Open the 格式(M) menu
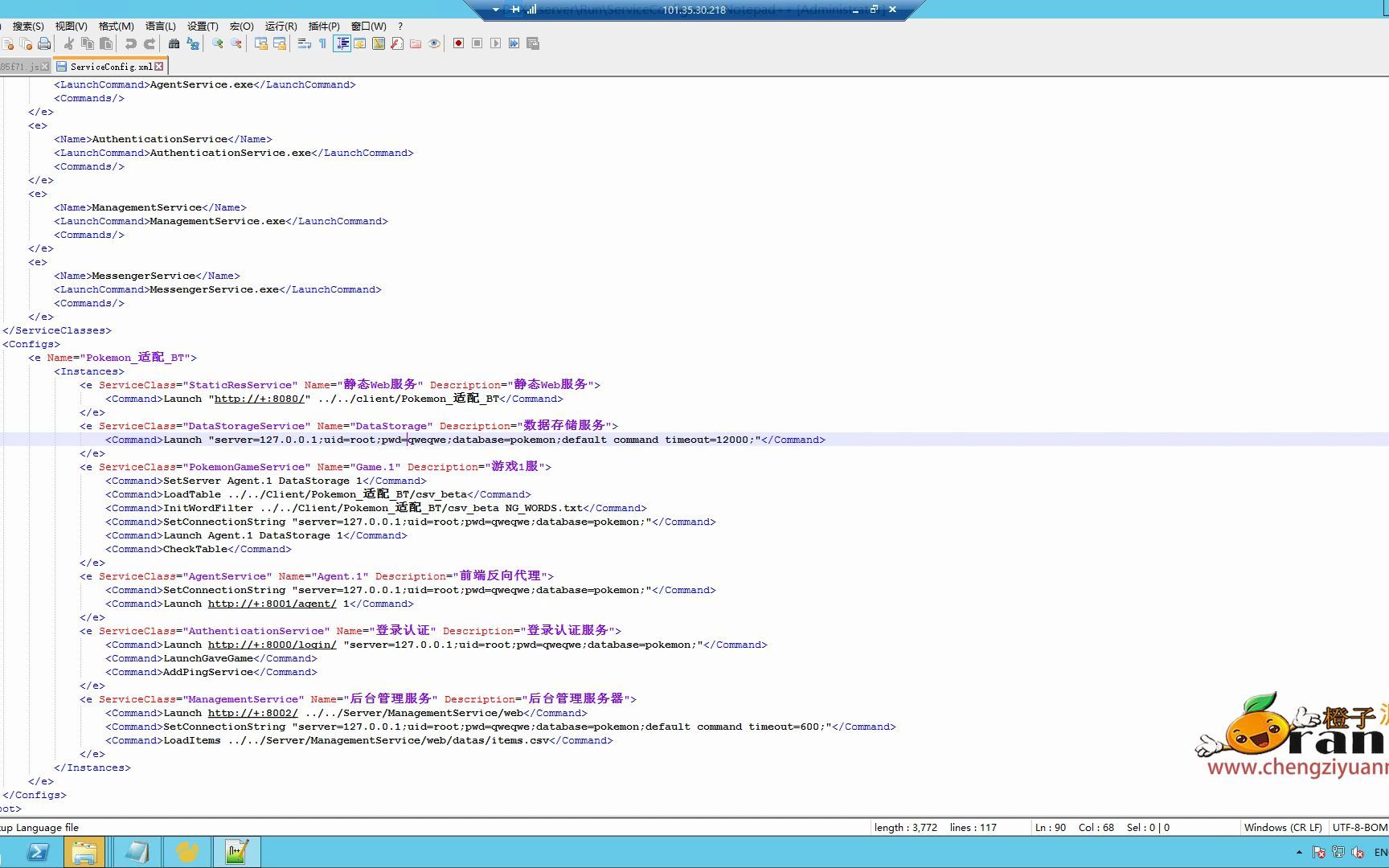The width and height of the screenshot is (1389, 868). coord(117,27)
